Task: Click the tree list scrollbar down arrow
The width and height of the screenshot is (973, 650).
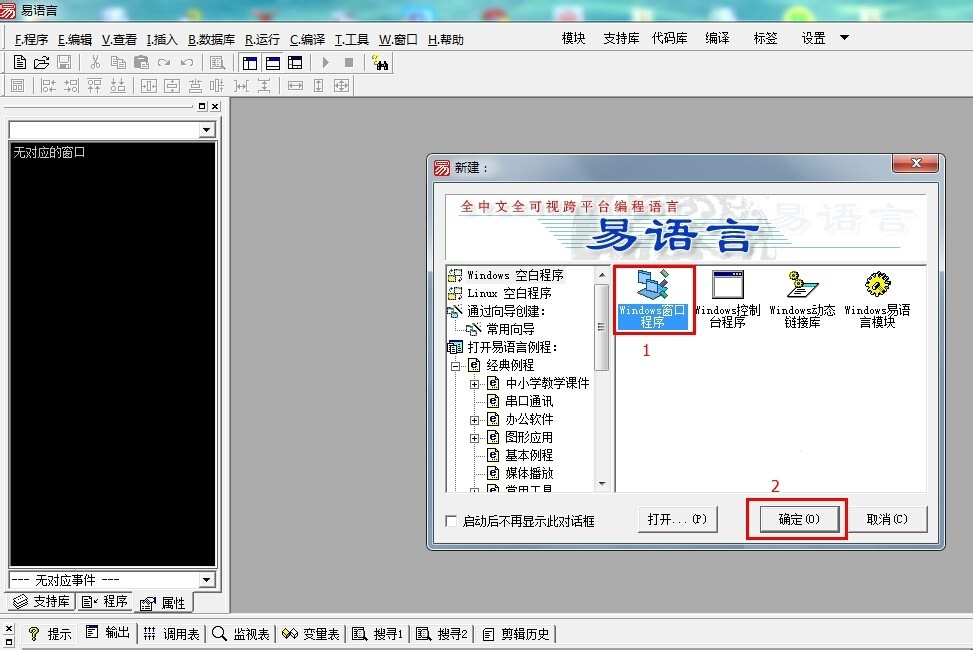Action: click(x=602, y=484)
